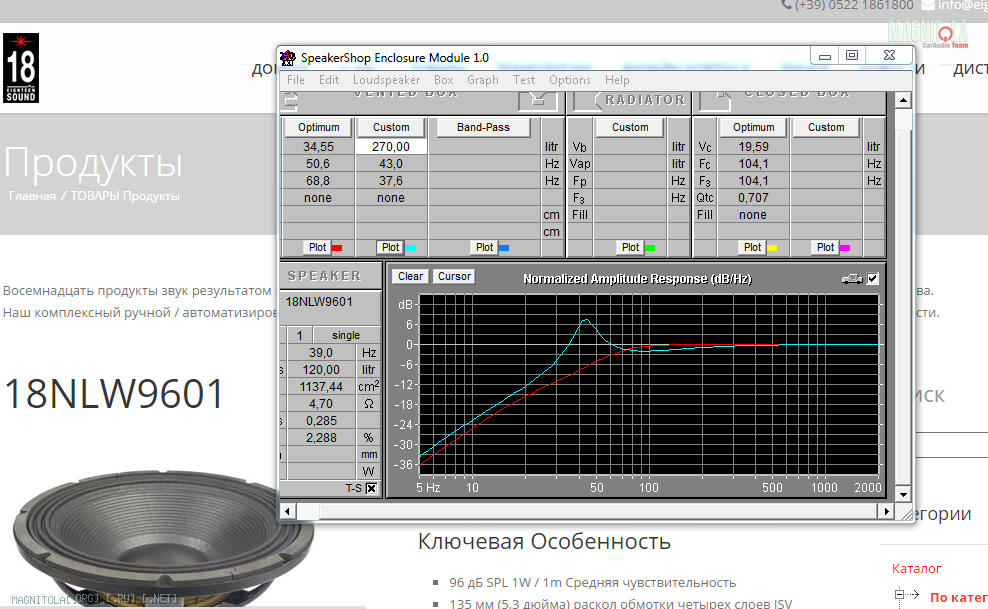Click the Band-Pass button

[x=483, y=127]
